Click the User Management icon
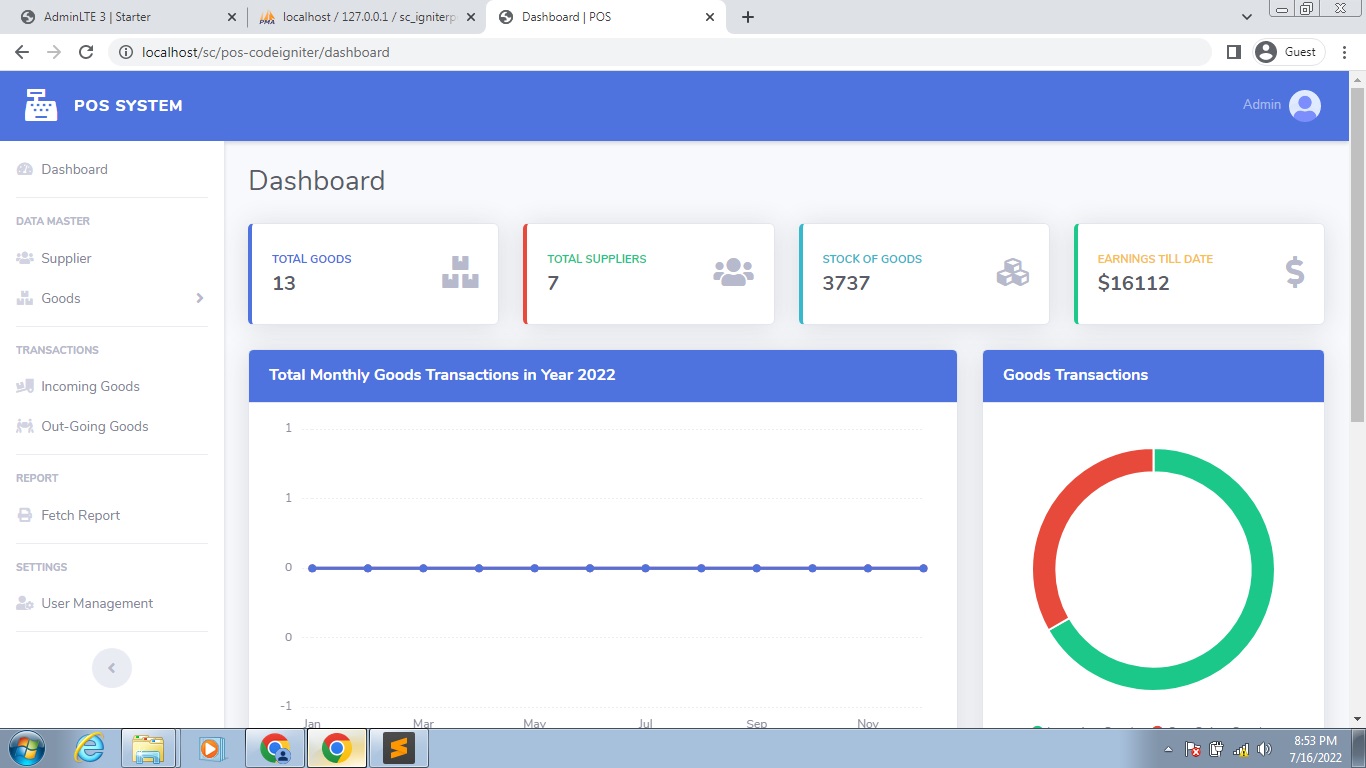 point(23,603)
